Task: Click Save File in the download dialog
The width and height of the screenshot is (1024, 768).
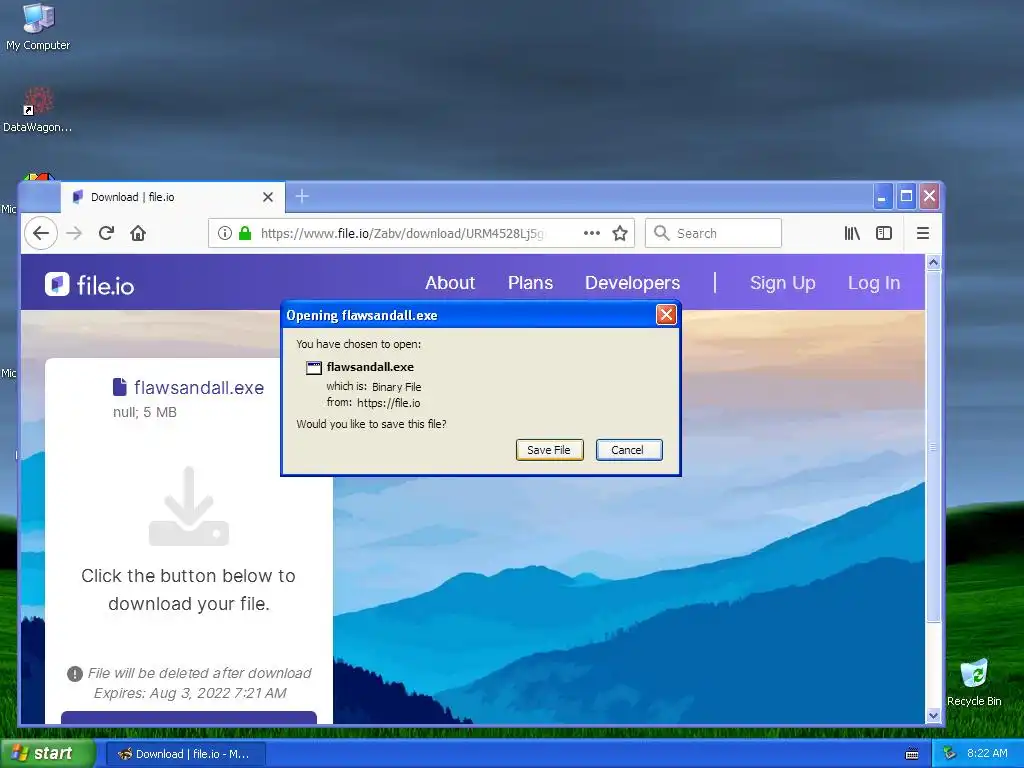Action: (549, 450)
